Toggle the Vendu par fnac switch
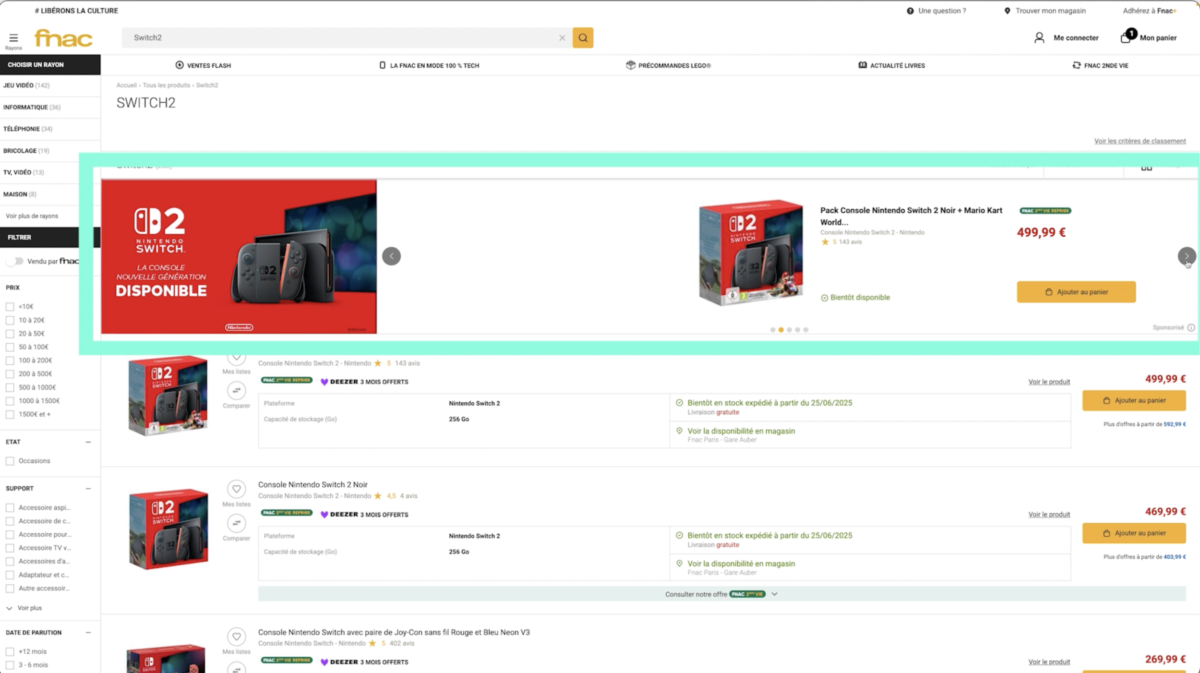Screen dimensions: 1200x673 tap(14, 261)
